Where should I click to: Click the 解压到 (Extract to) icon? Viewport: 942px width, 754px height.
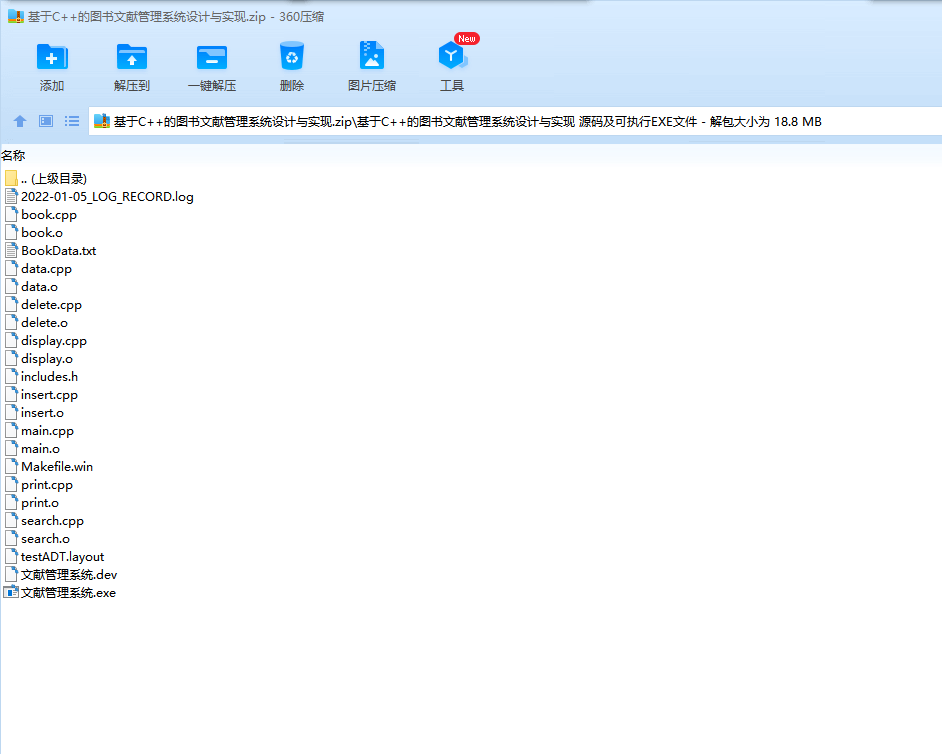[132, 57]
